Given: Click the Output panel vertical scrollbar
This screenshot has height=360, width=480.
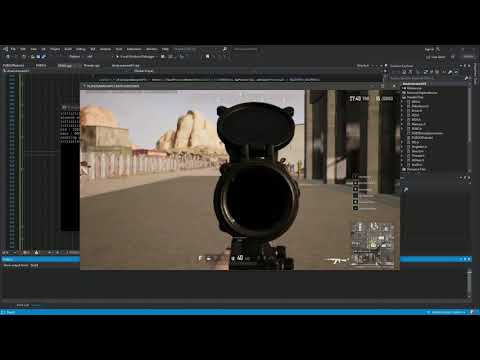Looking at the screenshot, I should 469,283.
